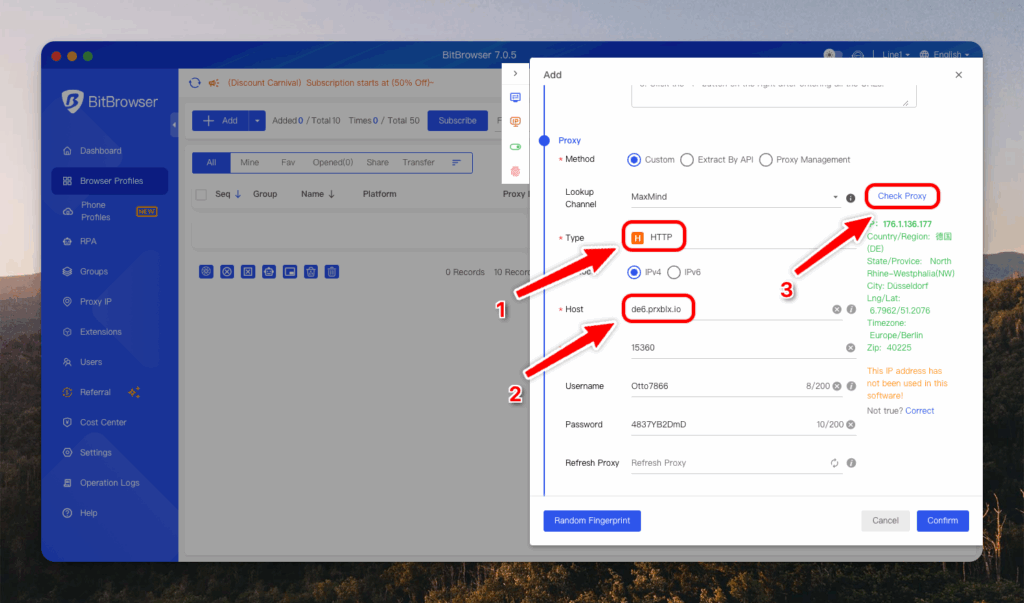Switch to the Transfer tab
The height and width of the screenshot is (603, 1024).
pyautogui.click(x=418, y=163)
